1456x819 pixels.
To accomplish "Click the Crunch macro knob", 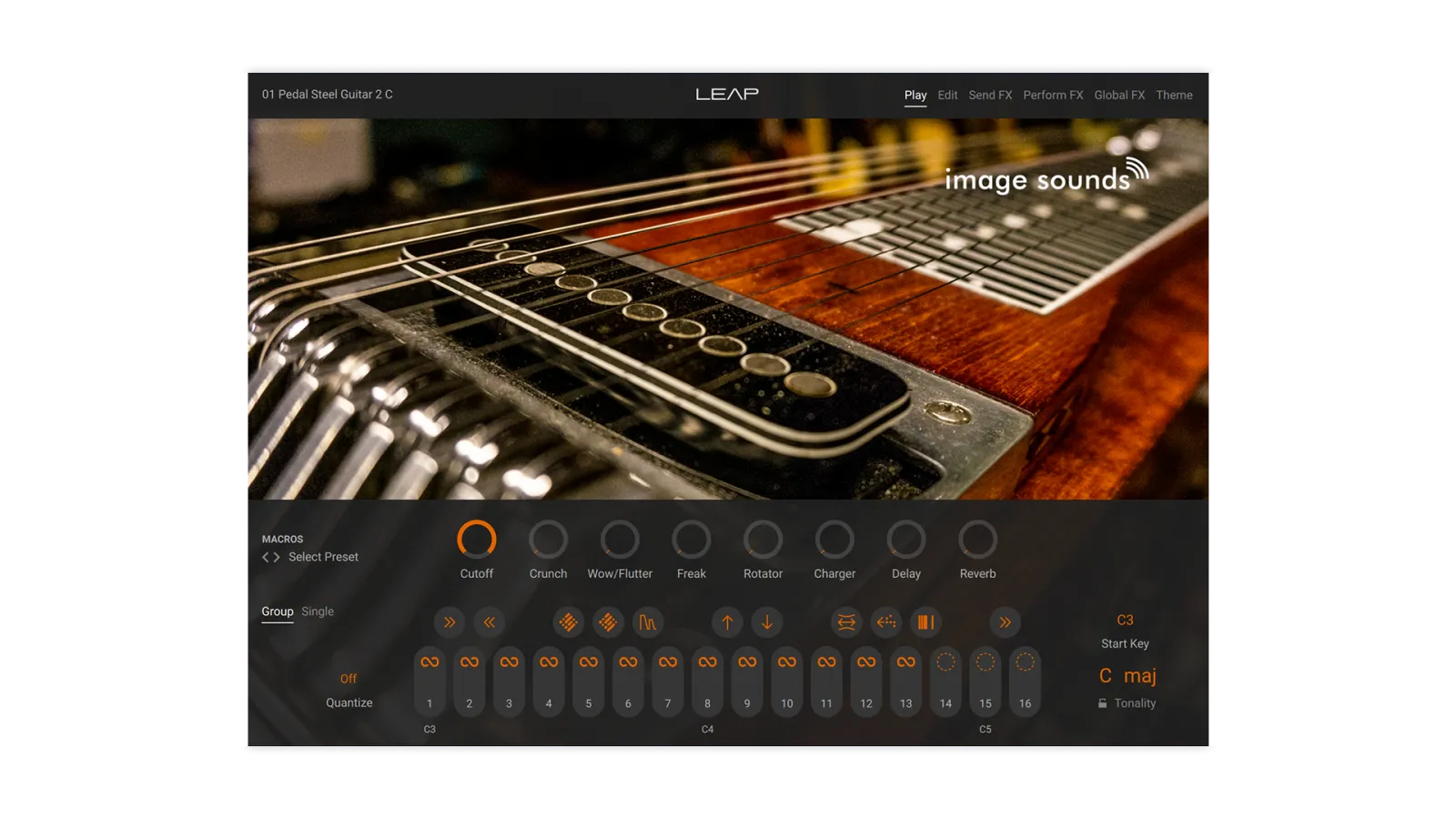I will [x=548, y=540].
